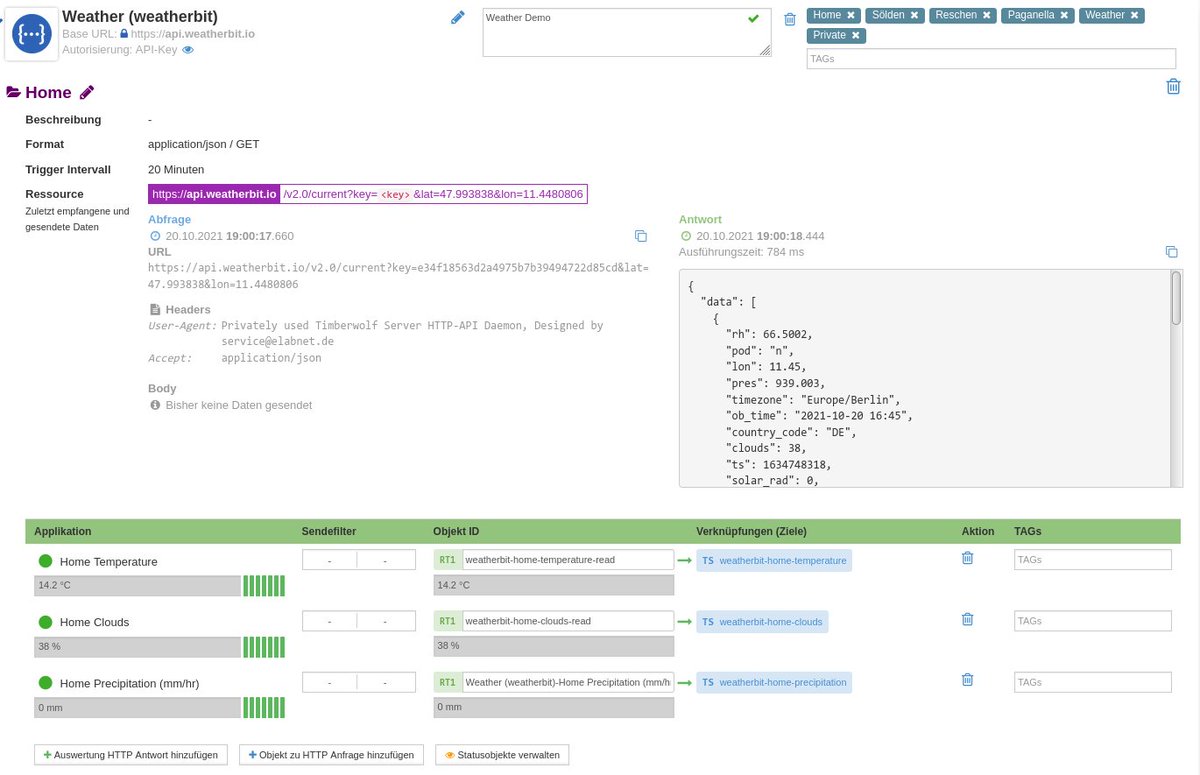
Task: Click TAGs field of Home Precipitation row
Action: coord(1092,682)
